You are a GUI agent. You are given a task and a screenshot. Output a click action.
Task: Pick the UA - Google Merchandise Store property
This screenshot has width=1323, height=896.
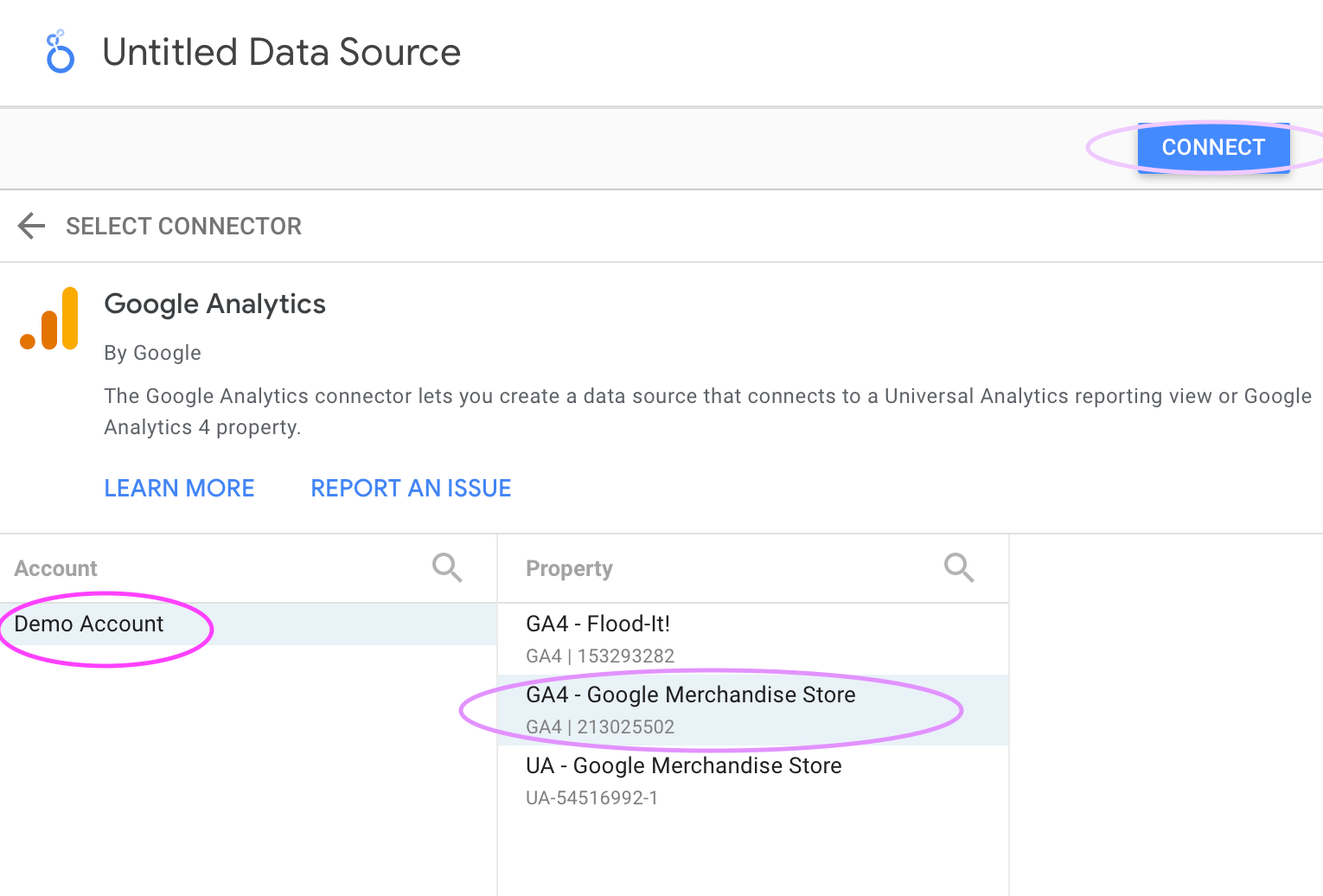(x=753, y=781)
